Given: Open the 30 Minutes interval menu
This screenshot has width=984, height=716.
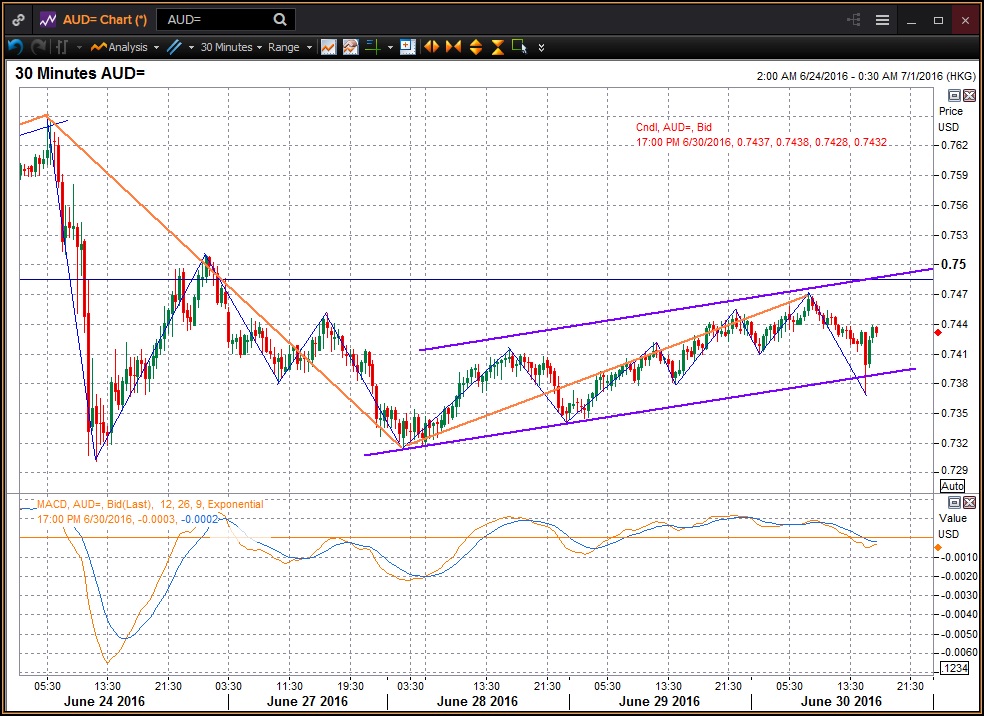Looking at the screenshot, I should coord(231,47).
